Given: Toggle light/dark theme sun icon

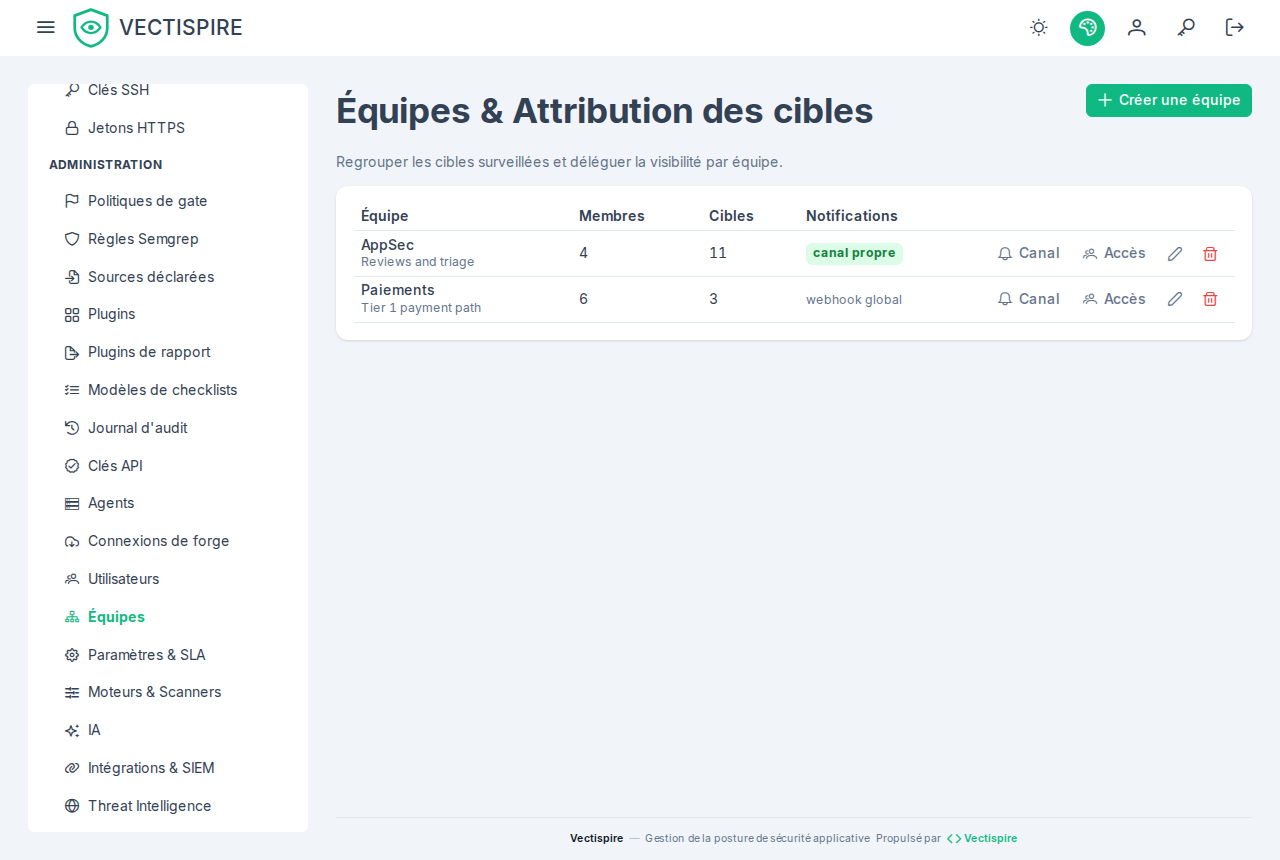Looking at the screenshot, I should pyautogui.click(x=1039, y=27).
